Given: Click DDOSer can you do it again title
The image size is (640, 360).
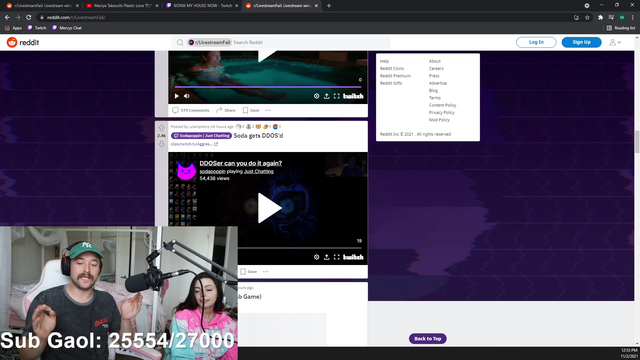Looking at the screenshot, I should pyautogui.click(x=240, y=163).
